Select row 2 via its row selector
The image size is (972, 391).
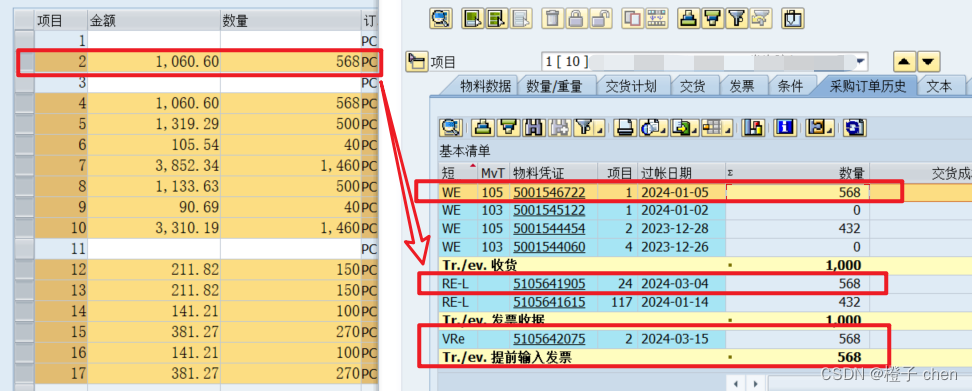[x=24, y=62]
